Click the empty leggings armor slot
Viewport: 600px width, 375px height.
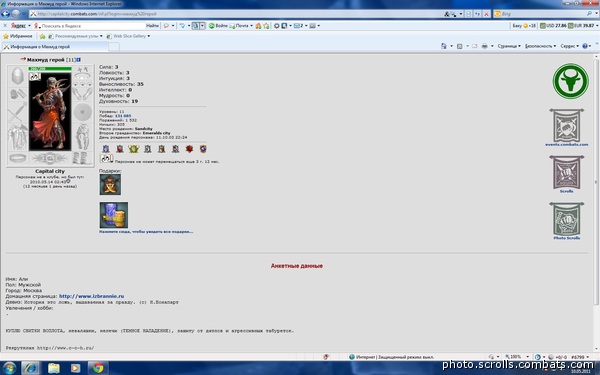(x=82, y=137)
